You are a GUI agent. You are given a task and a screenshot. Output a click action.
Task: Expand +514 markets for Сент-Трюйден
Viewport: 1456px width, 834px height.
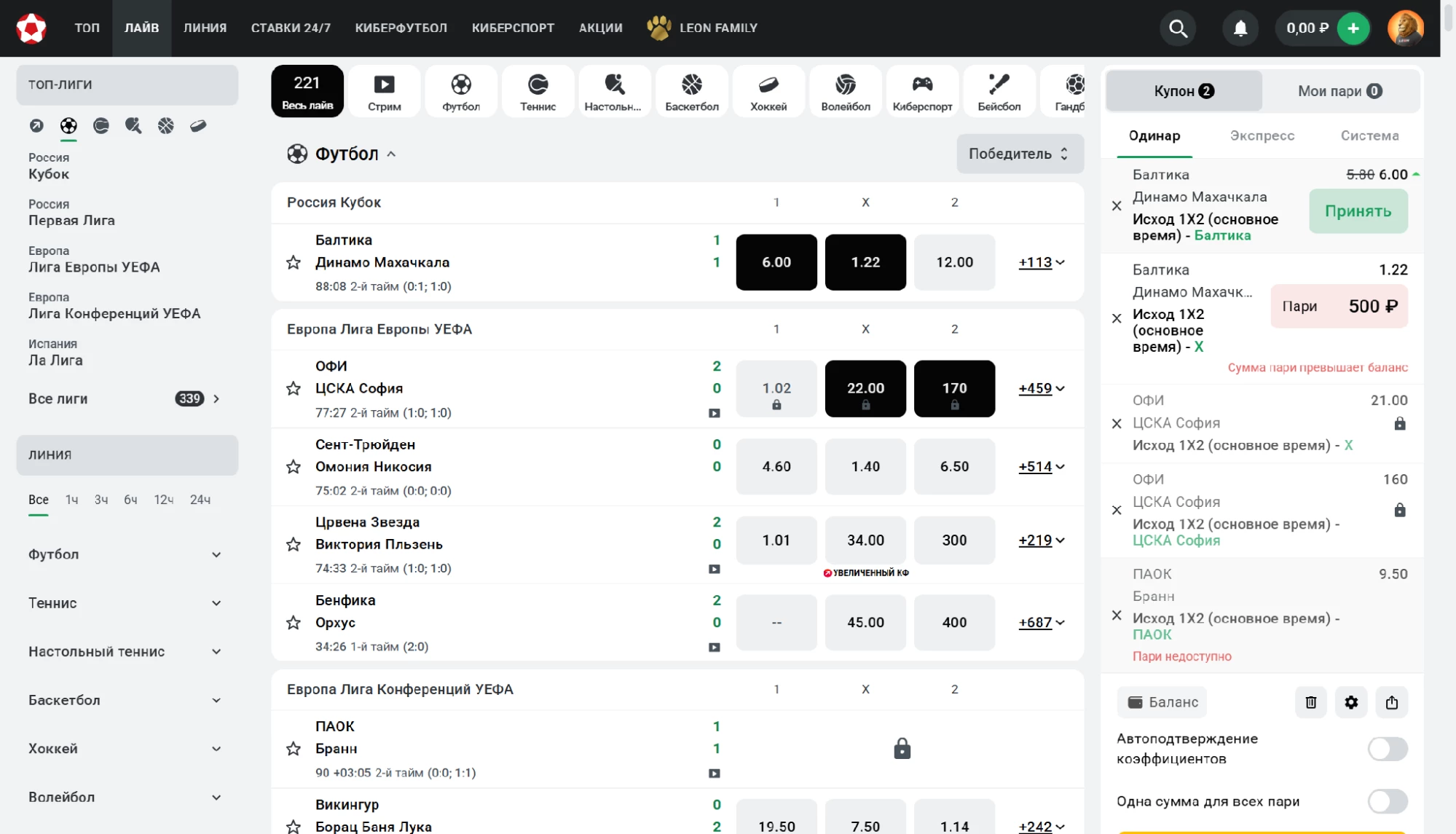[1042, 466]
